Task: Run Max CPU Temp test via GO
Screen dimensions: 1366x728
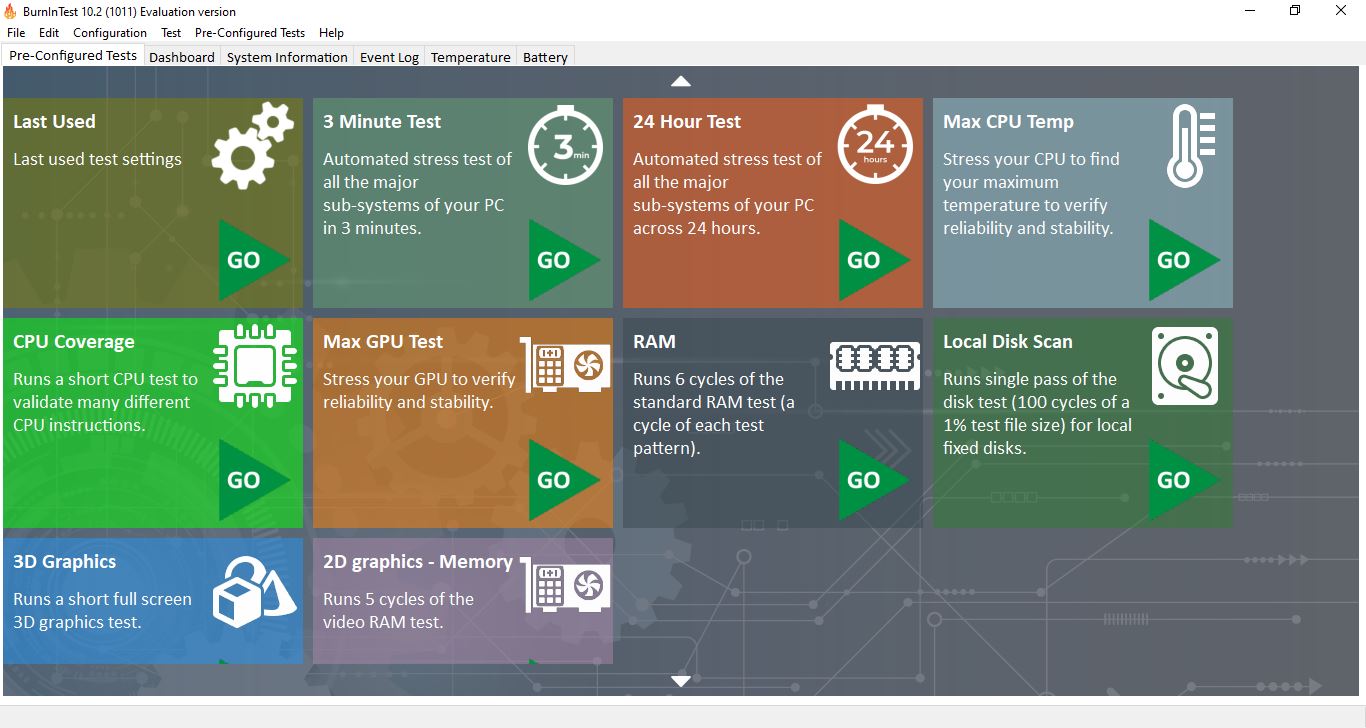Action: (x=1183, y=260)
